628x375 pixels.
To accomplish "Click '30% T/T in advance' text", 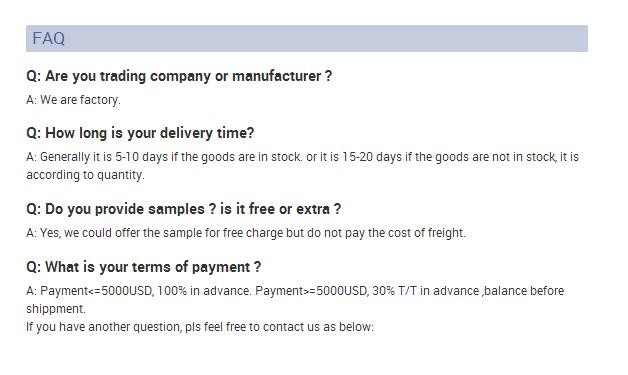I will click(426, 290).
